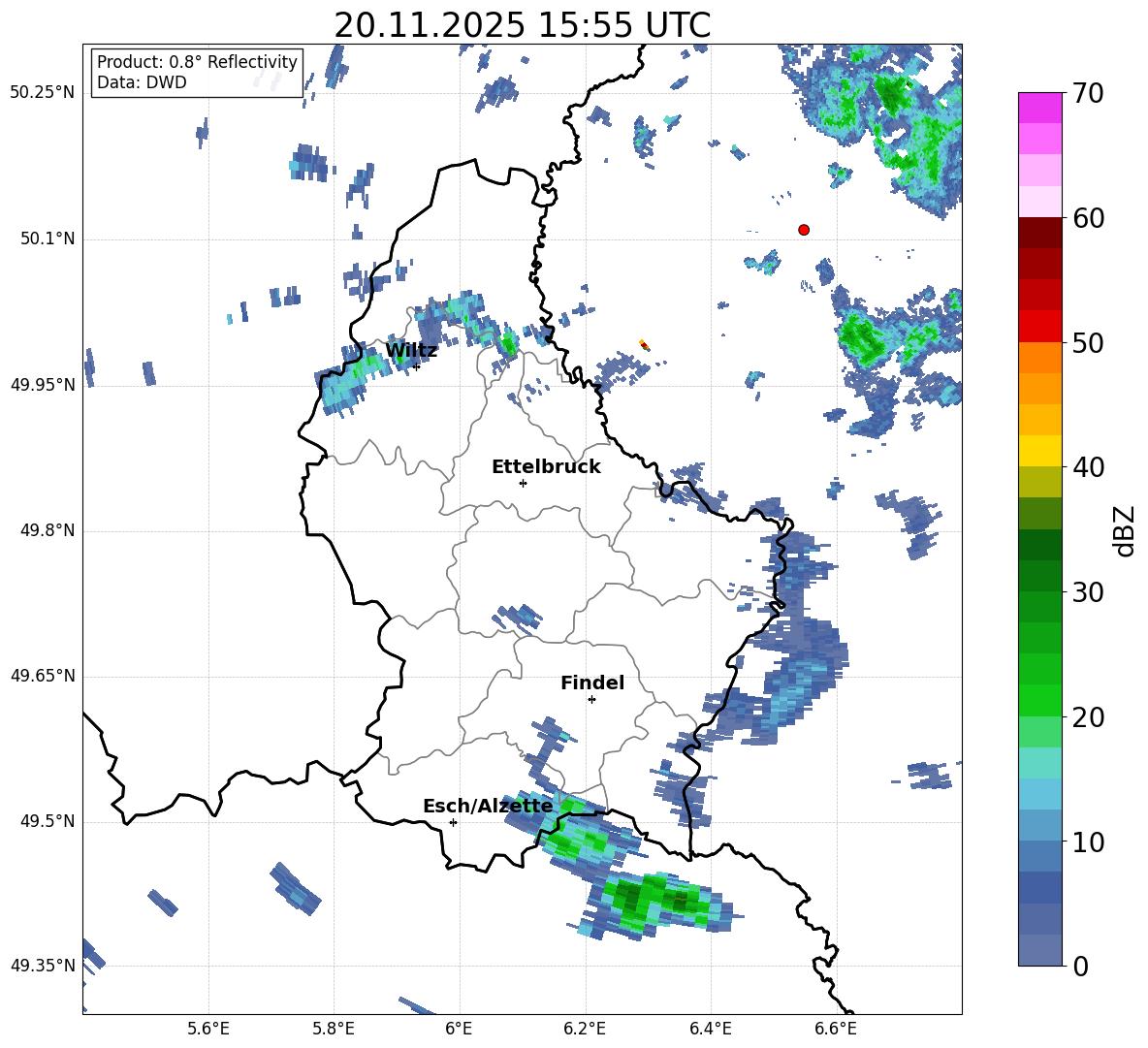Click the Esch/Alzette station cross marker
1148x1048 pixels.
tap(453, 822)
